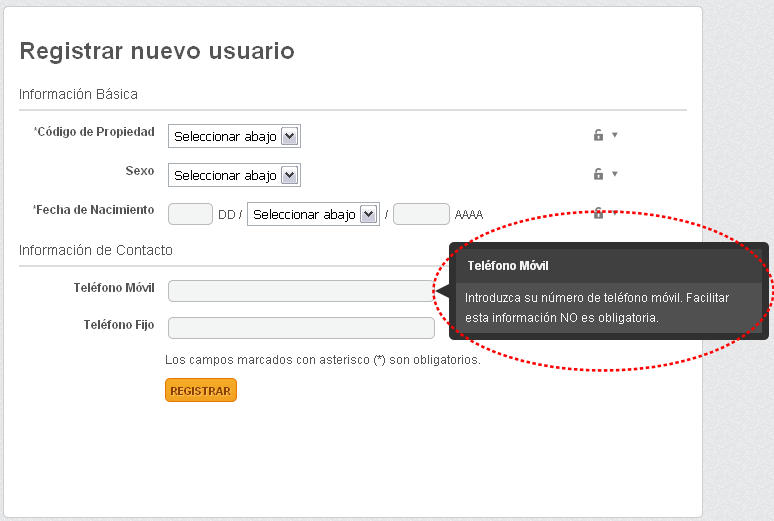This screenshot has width=774, height=521.
Task: Click the Teléfono Móvil input field
Action: [301, 291]
